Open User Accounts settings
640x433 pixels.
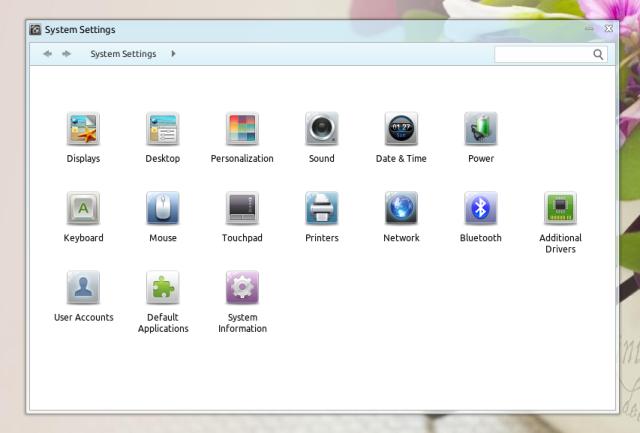[83, 288]
